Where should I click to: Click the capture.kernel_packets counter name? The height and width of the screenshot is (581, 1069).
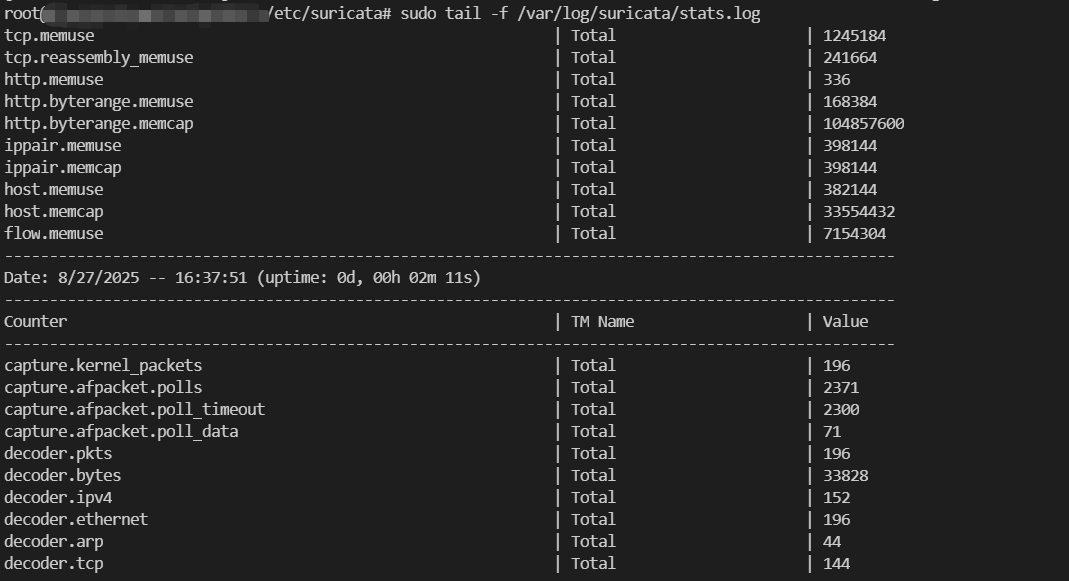point(103,365)
